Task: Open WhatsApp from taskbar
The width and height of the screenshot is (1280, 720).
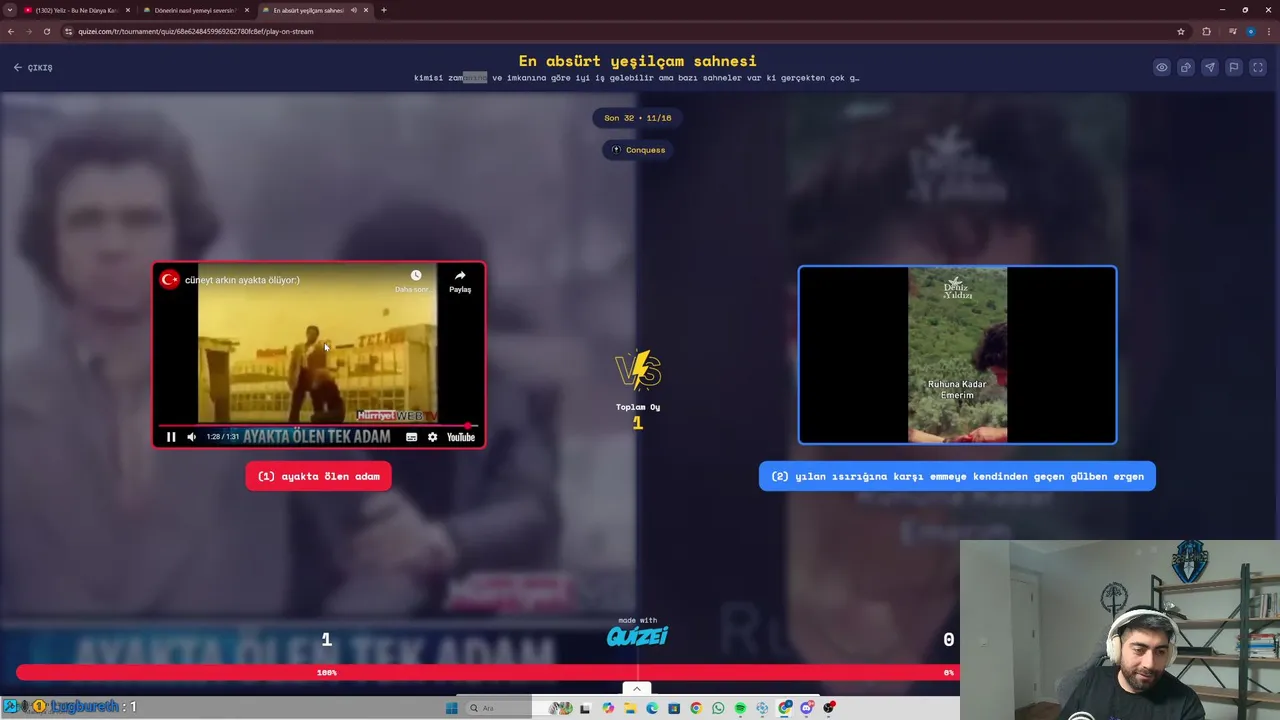Action: point(718,708)
